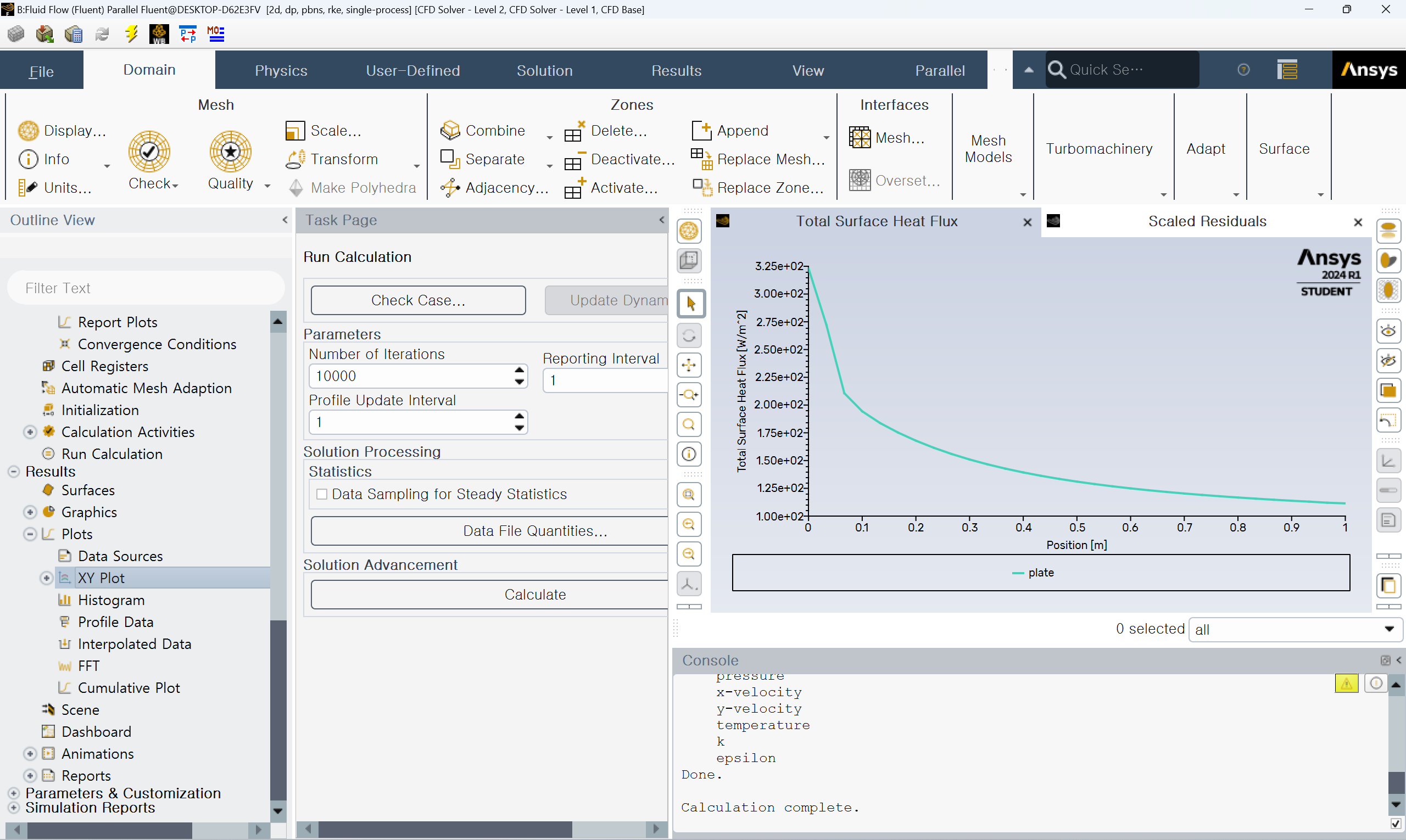
Task: Switch to the Parallel ribbon tab
Action: [940, 70]
